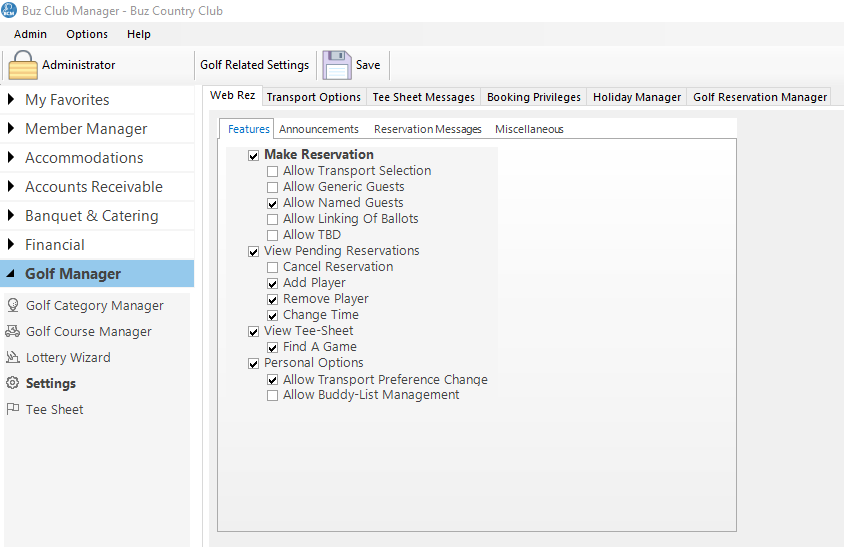844x547 pixels.
Task: Switch to the Holiday Manager tab
Action: [x=636, y=97]
